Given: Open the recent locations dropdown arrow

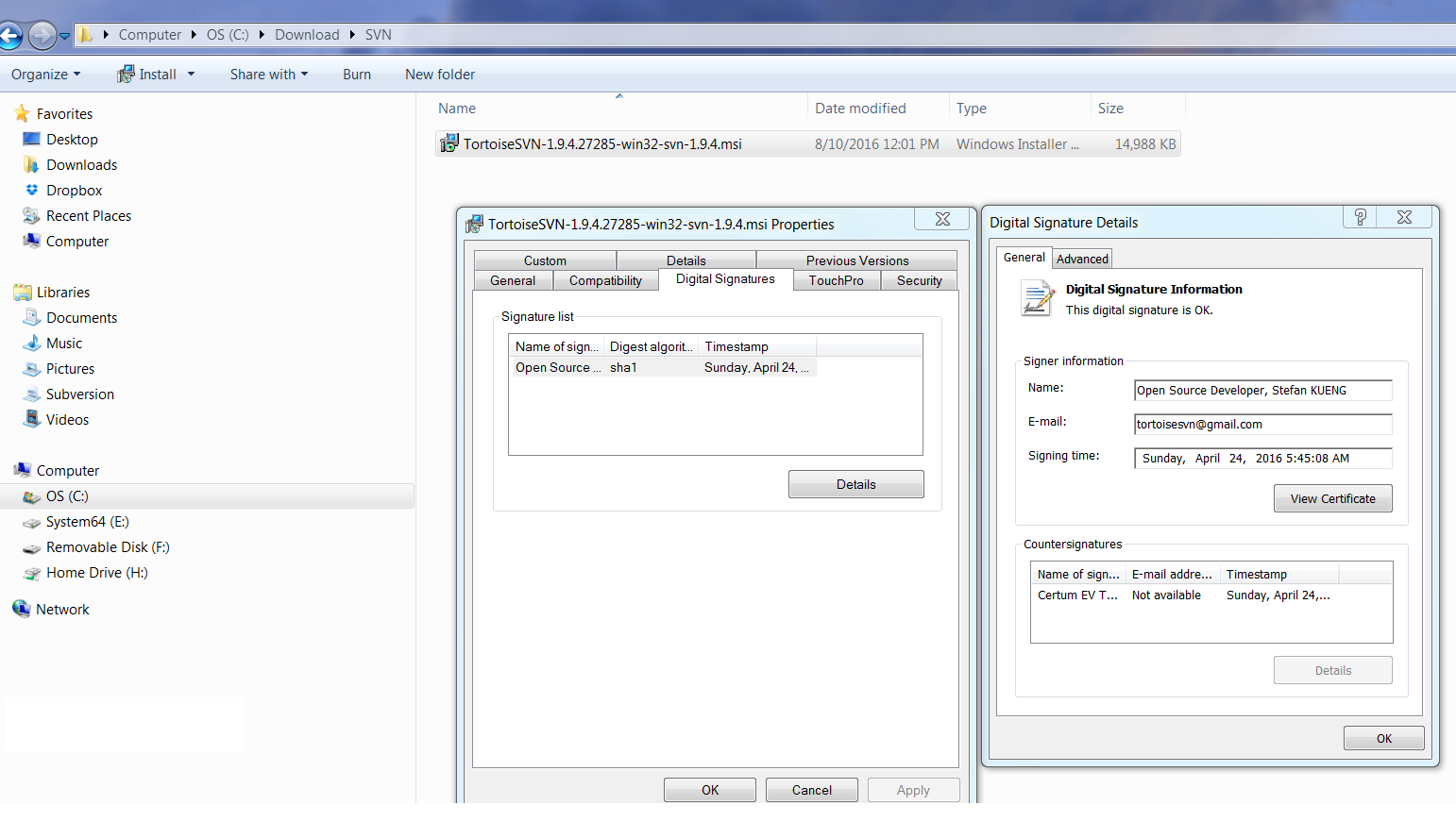Looking at the screenshot, I should tap(64, 36).
